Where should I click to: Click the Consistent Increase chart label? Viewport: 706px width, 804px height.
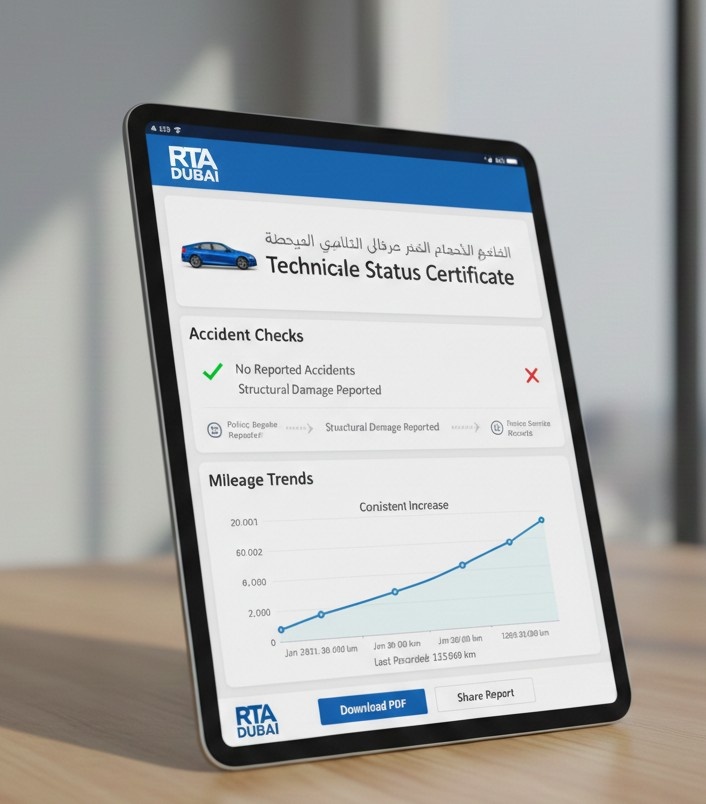click(x=404, y=506)
